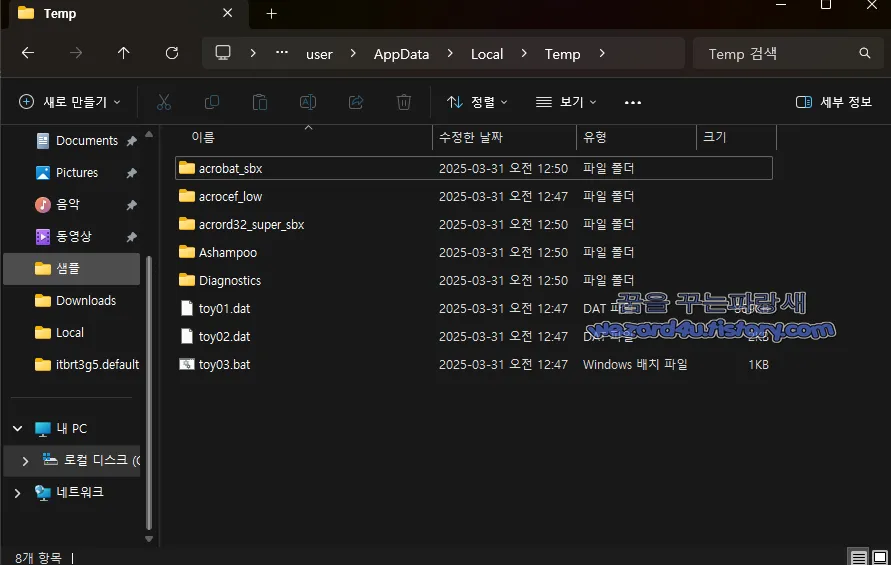Click the sidebar scrollbar up arrow
891x565 pixels.
(x=149, y=135)
